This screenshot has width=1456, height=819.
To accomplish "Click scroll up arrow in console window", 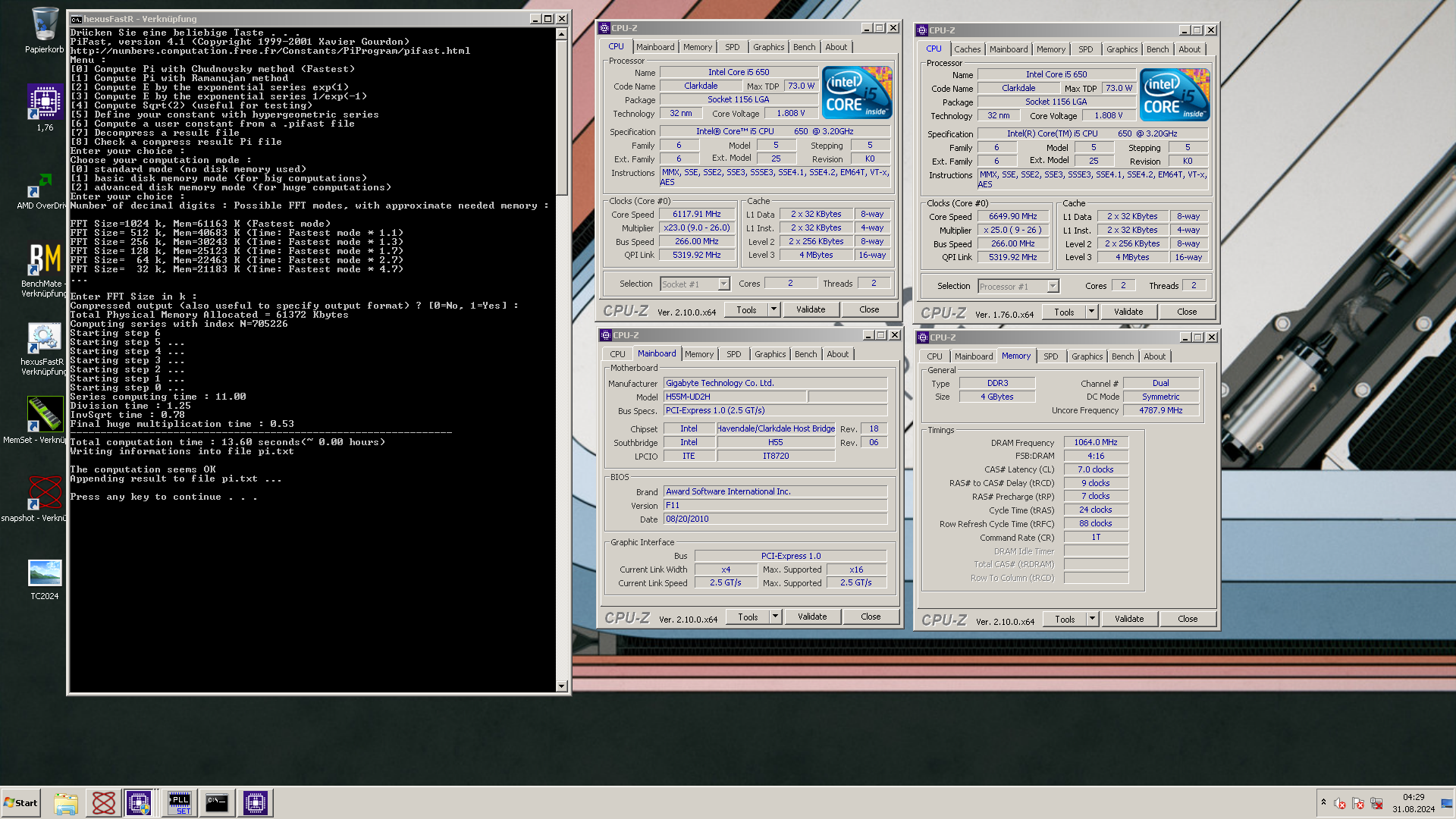I will pos(561,34).
